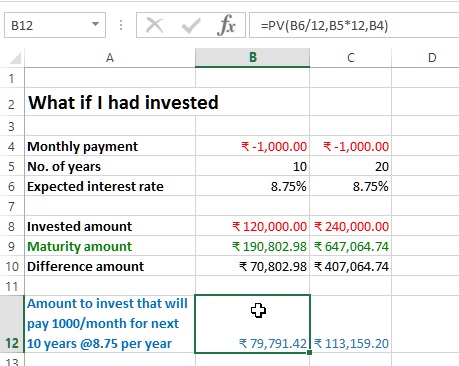The image size is (459, 366).
Task: Select the blue 'Amount to invest' label cell
Action: tap(110, 324)
